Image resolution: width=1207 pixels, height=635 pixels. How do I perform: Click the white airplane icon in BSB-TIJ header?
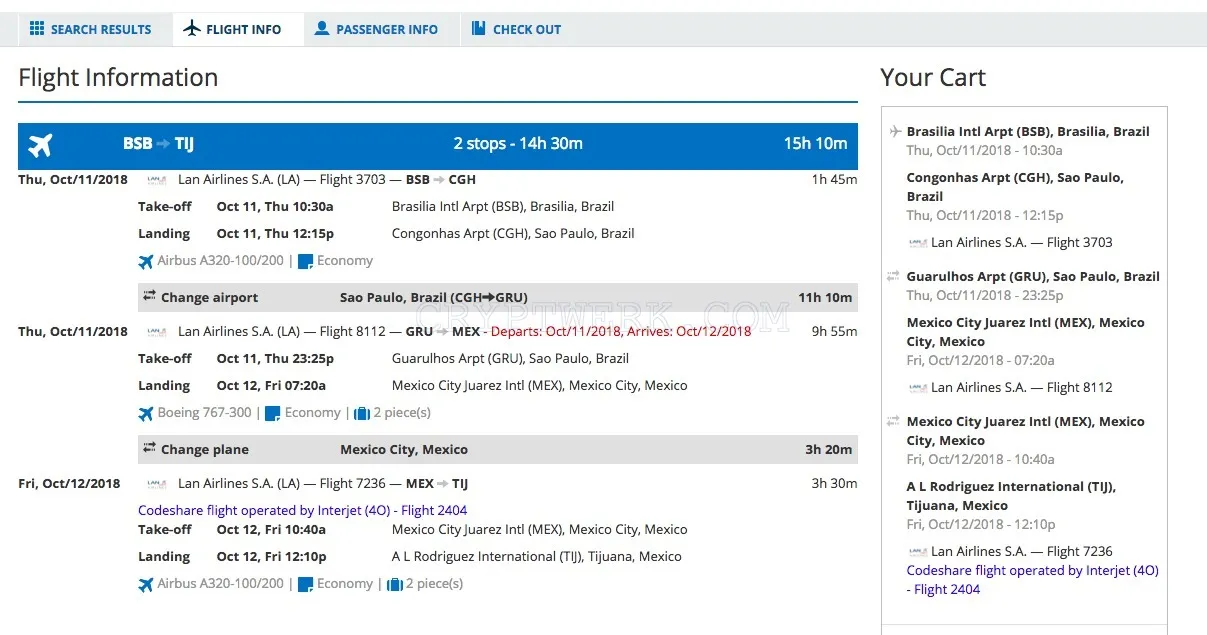pos(41,145)
